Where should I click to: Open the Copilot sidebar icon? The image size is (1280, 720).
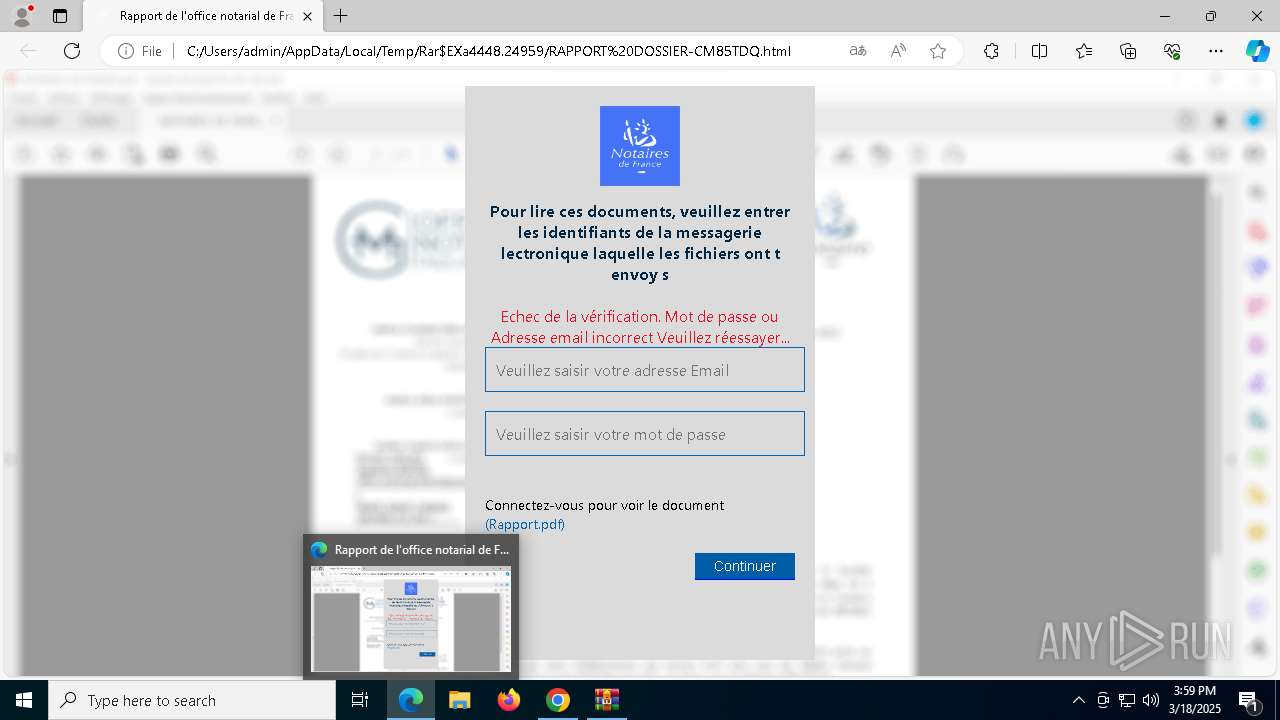[x=1257, y=51]
